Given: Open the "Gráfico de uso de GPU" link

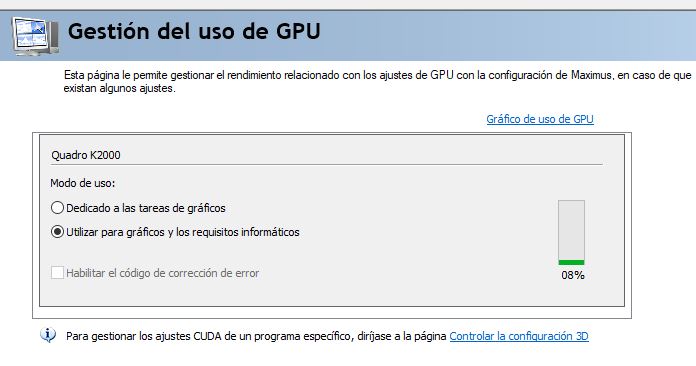Looking at the screenshot, I should (x=540, y=119).
